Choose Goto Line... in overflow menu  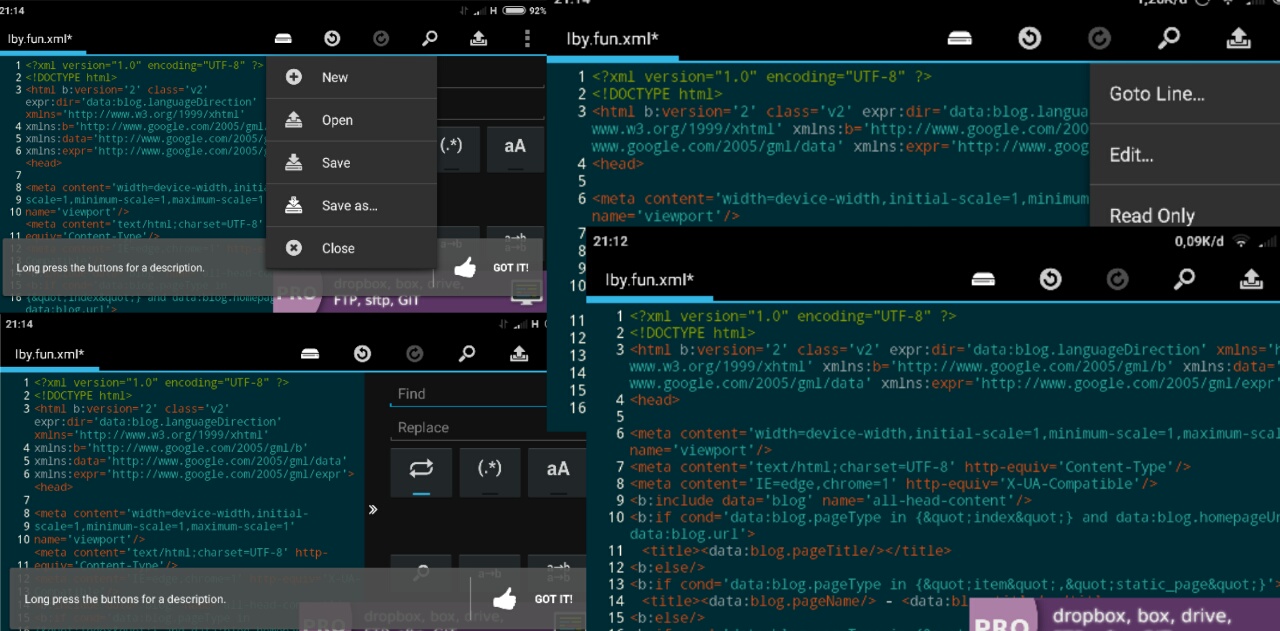click(x=1185, y=95)
